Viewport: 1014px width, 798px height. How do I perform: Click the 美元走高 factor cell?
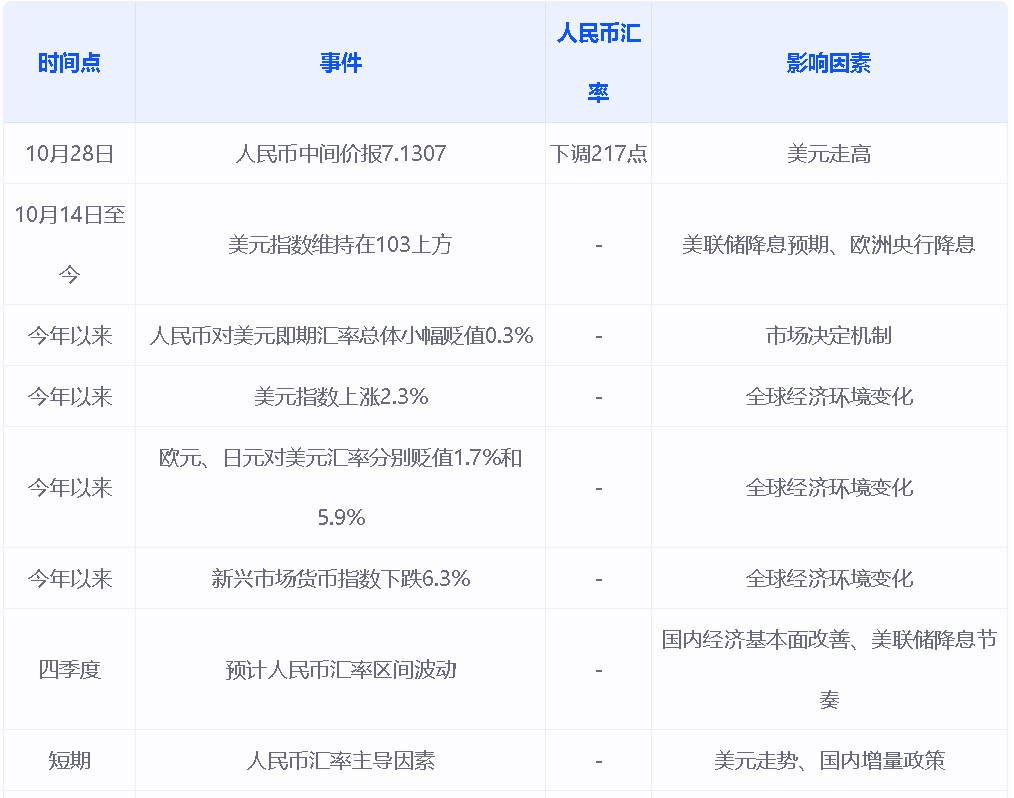pyautogui.click(x=828, y=154)
